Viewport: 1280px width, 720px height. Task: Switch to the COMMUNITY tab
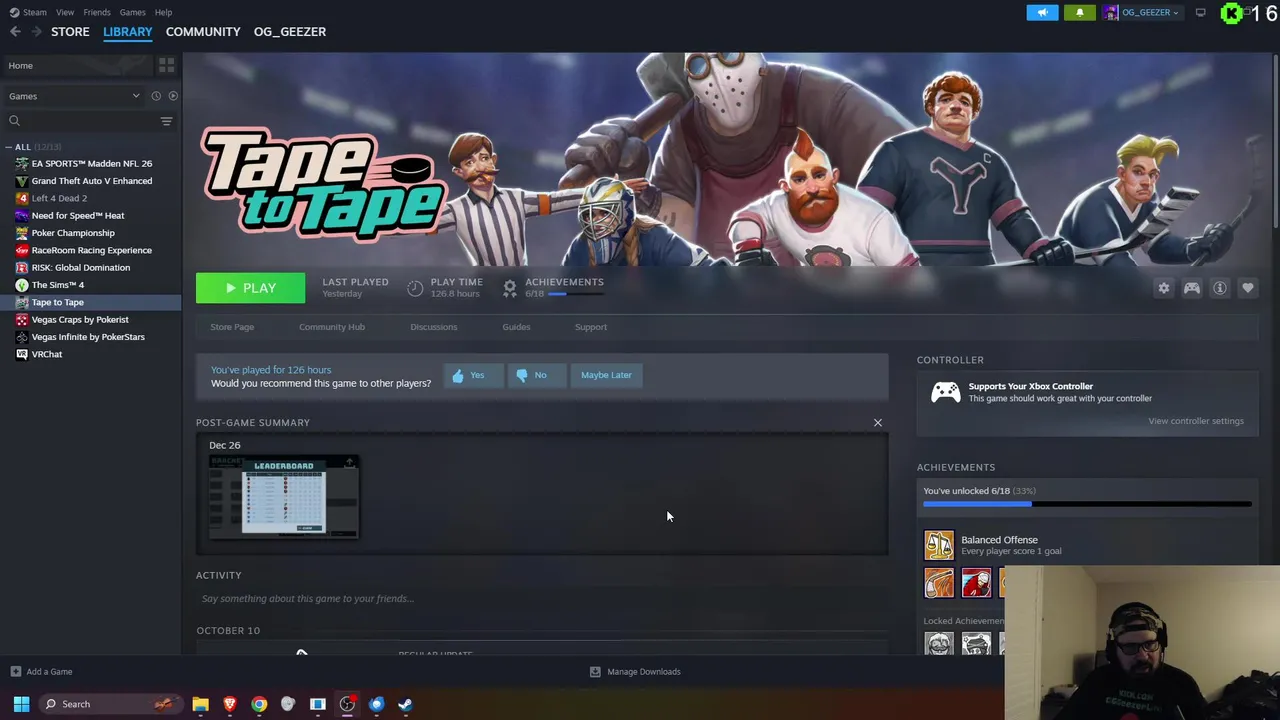click(203, 32)
